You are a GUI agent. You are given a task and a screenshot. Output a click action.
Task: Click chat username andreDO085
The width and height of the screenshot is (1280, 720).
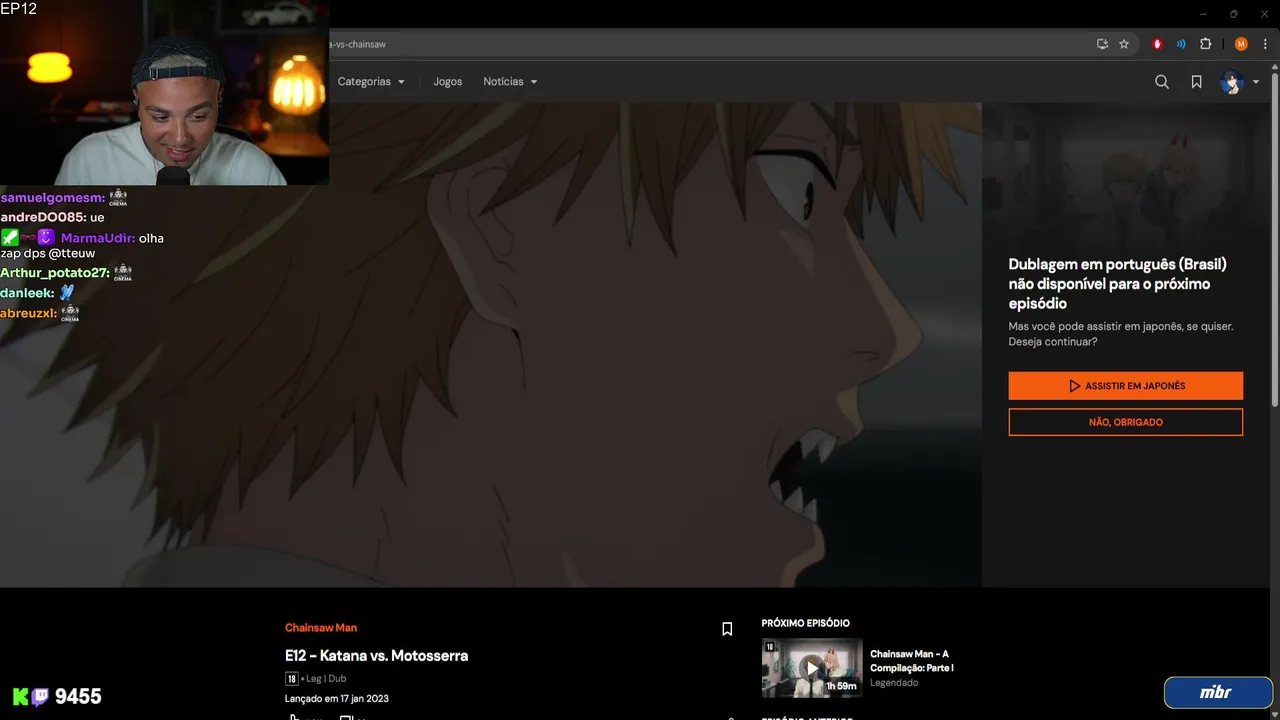43,217
